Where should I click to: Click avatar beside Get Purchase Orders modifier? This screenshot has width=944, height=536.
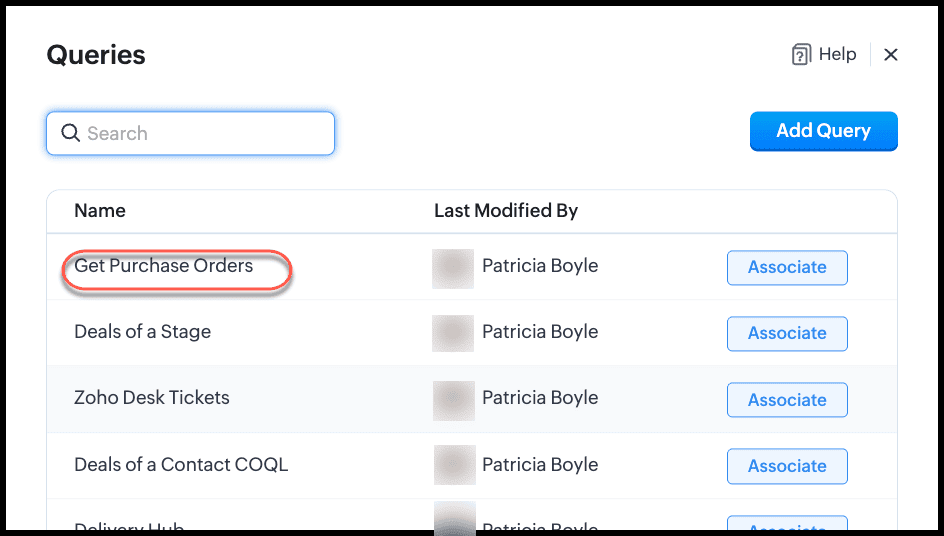pos(453,268)
